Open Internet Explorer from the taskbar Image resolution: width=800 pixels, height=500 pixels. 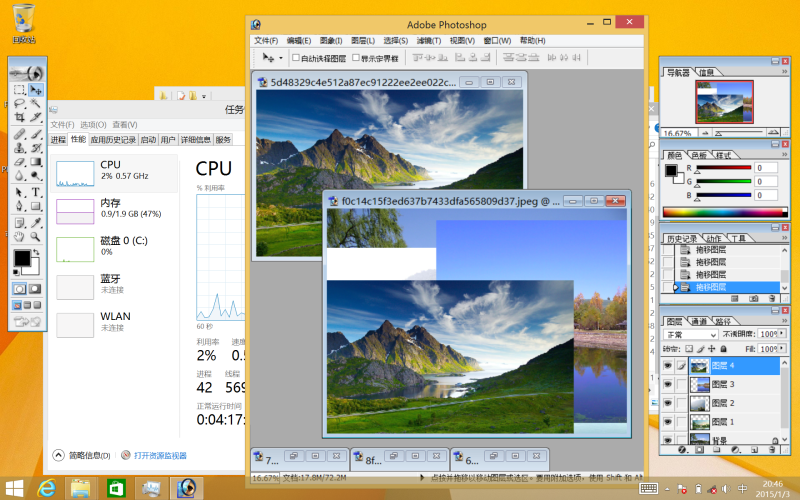coord(46,488)
